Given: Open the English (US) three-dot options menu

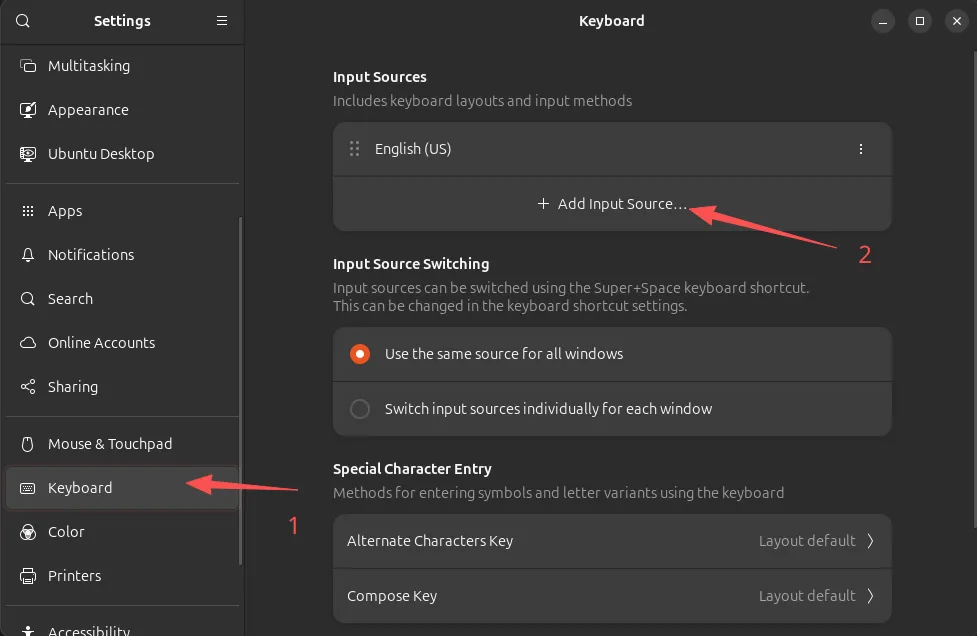Looking at the screenshot, I should click(x=861, y=149).
